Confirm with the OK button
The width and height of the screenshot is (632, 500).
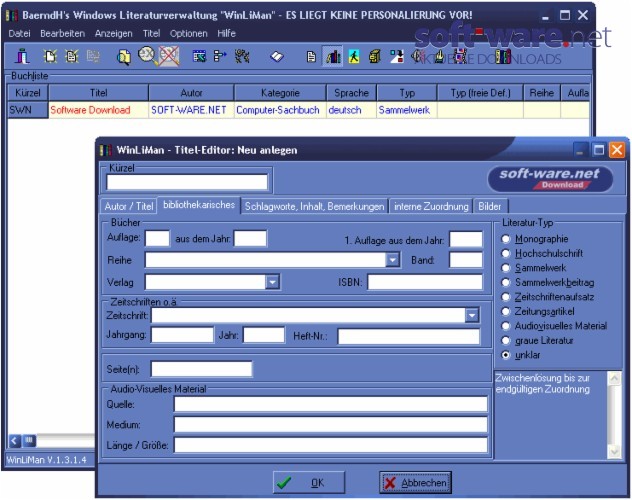click(x=309, y=482)
